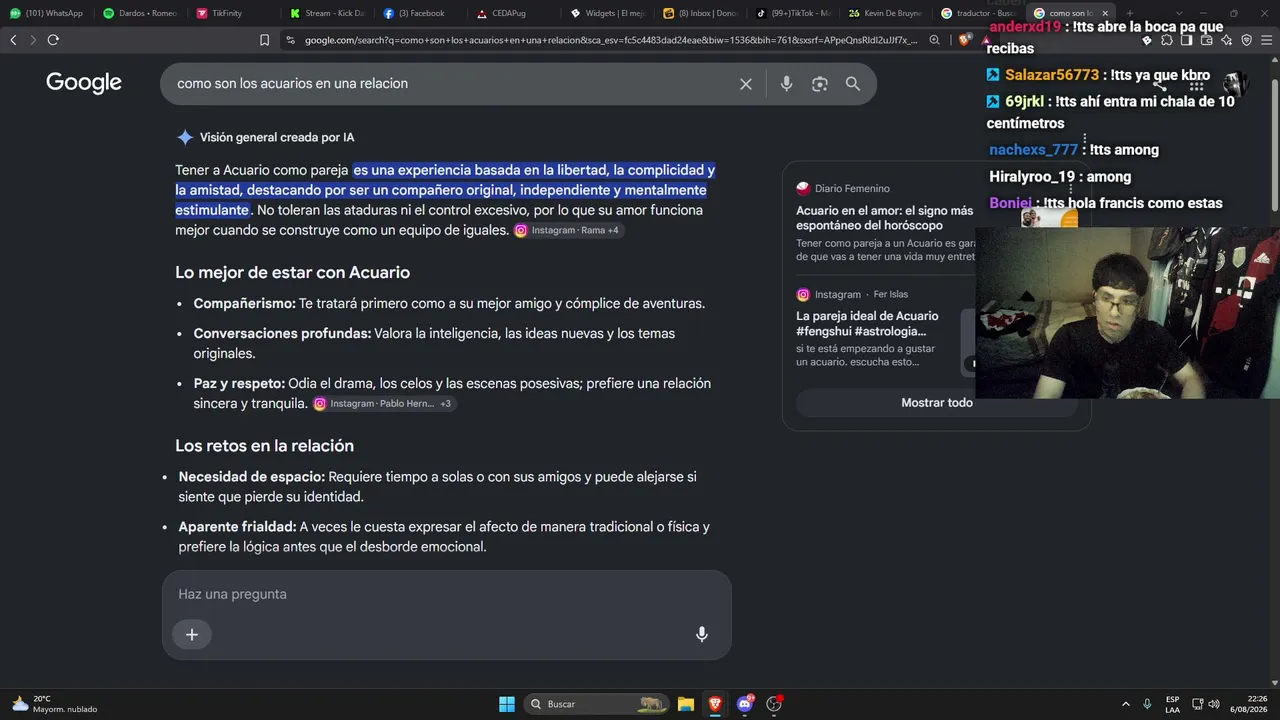1280x720 pixels.
Task: Open the Instagram · Rama +4 source chip
Action: point(568,231)
